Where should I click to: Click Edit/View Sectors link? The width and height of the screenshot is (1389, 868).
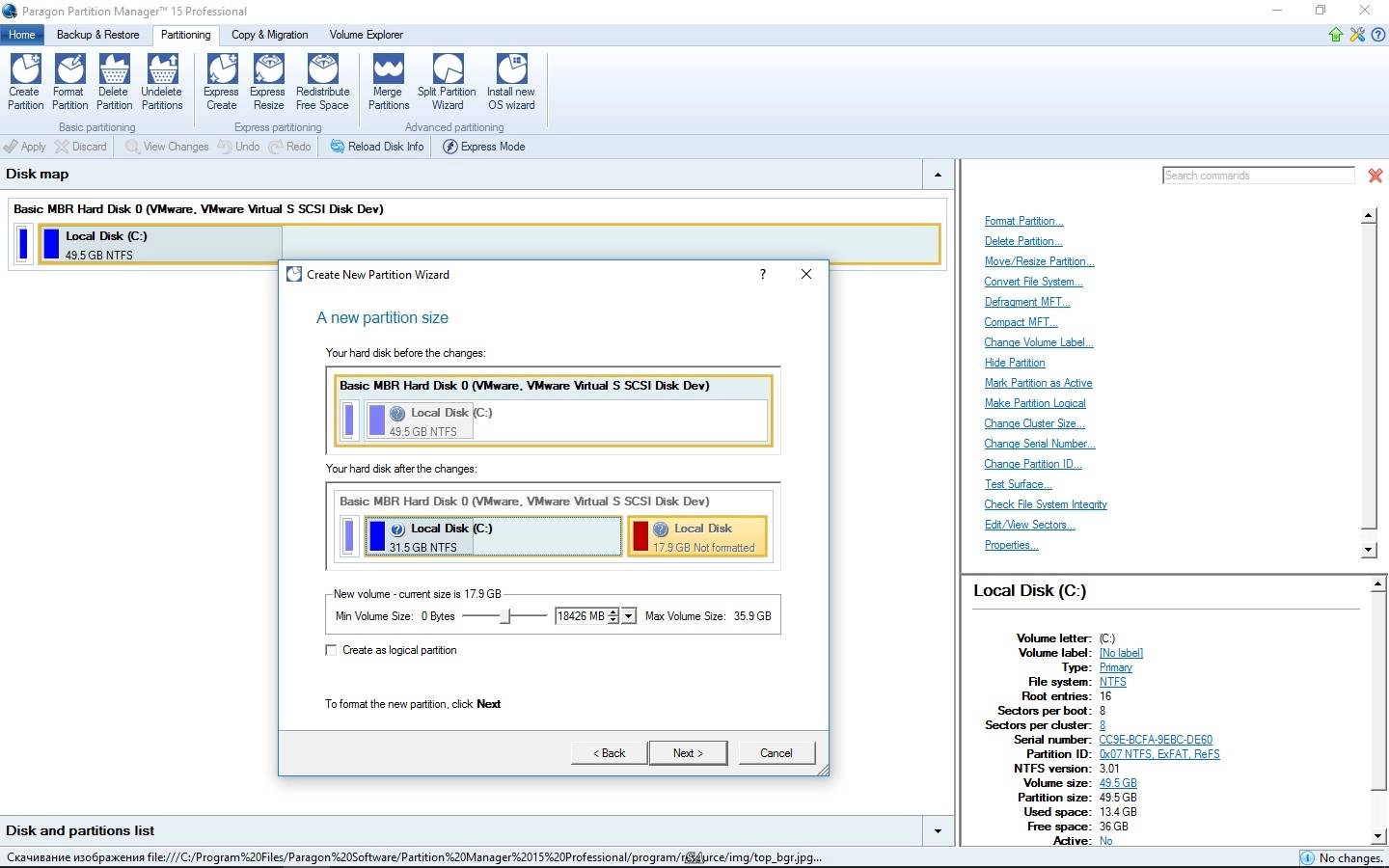(x=1029, y=525)
